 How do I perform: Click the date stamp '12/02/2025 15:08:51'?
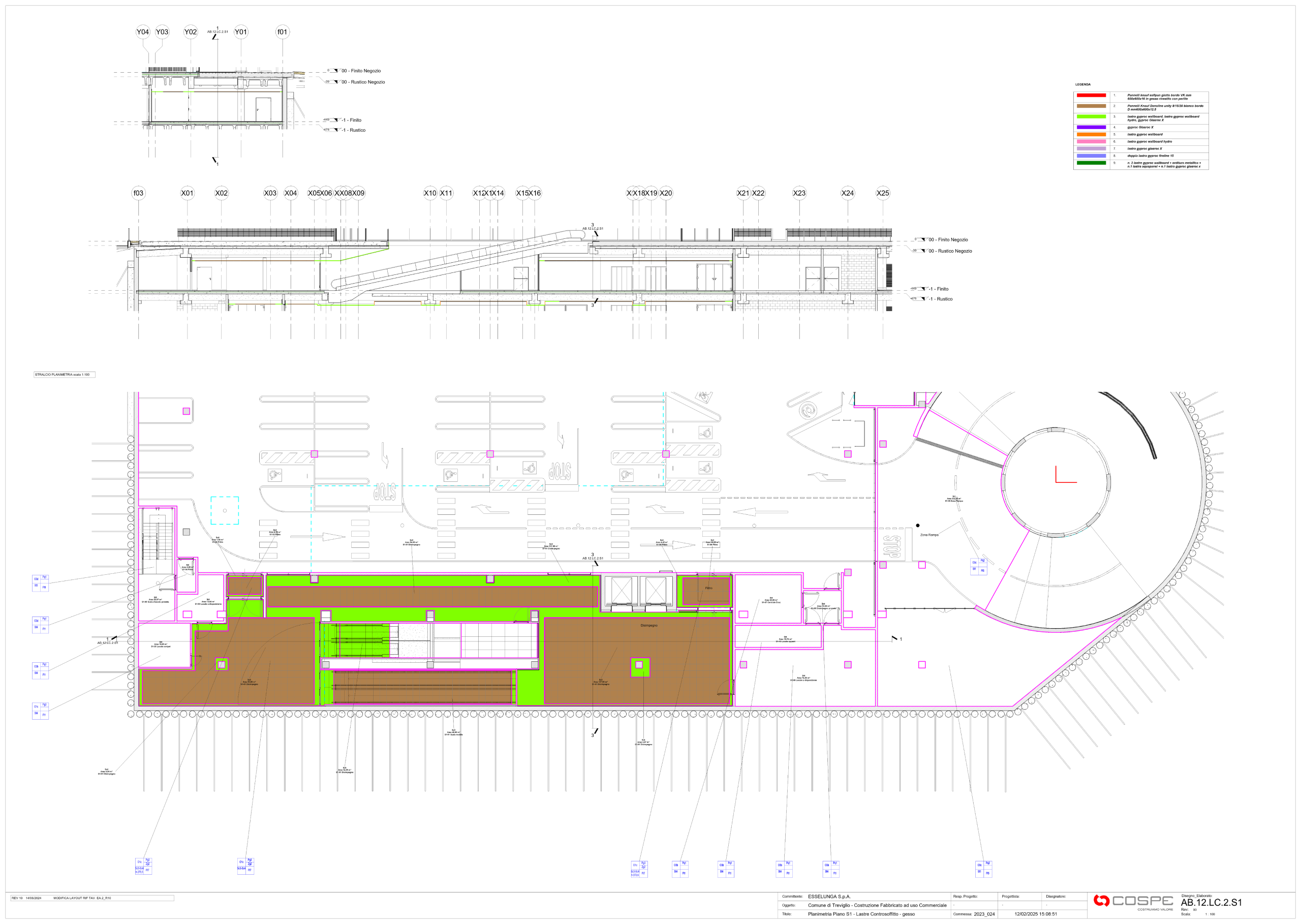[1035, 914]
